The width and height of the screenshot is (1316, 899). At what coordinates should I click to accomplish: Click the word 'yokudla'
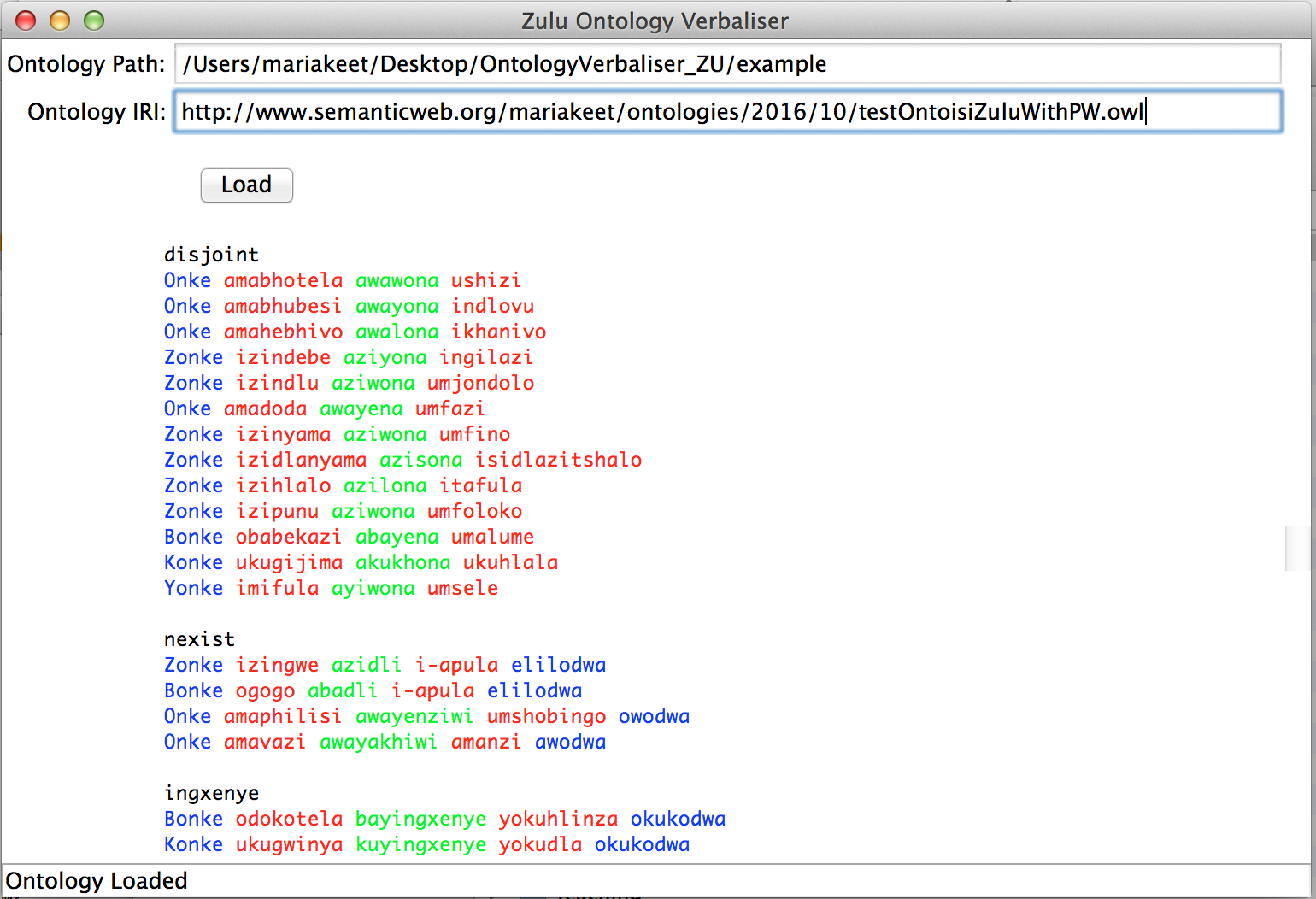(x=540, y=844)
